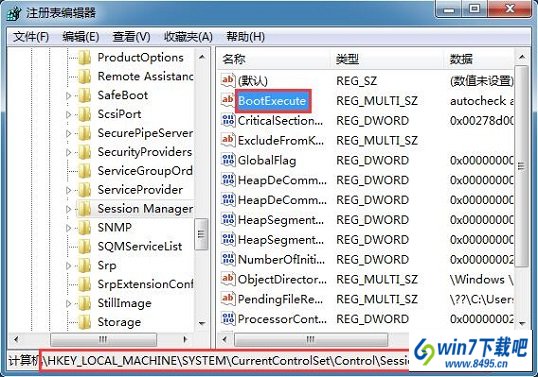538x377 pixels.
Task: Select the SecurePipeServers folder icon
Action: tap(84, 133)
